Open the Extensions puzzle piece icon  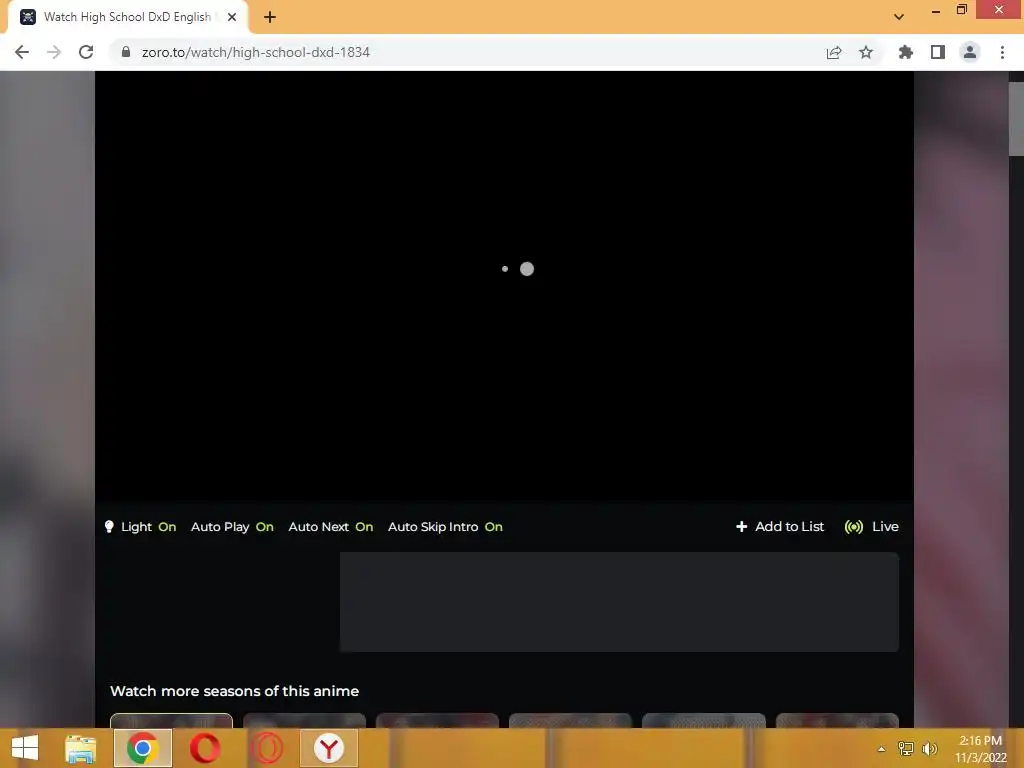tap(905, 52)
